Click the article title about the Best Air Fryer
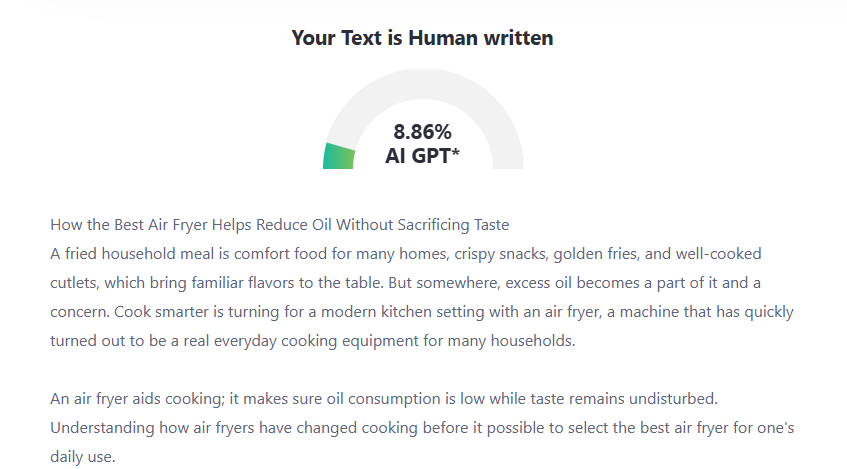The image size is (847, 469). [x=280, y=224]
